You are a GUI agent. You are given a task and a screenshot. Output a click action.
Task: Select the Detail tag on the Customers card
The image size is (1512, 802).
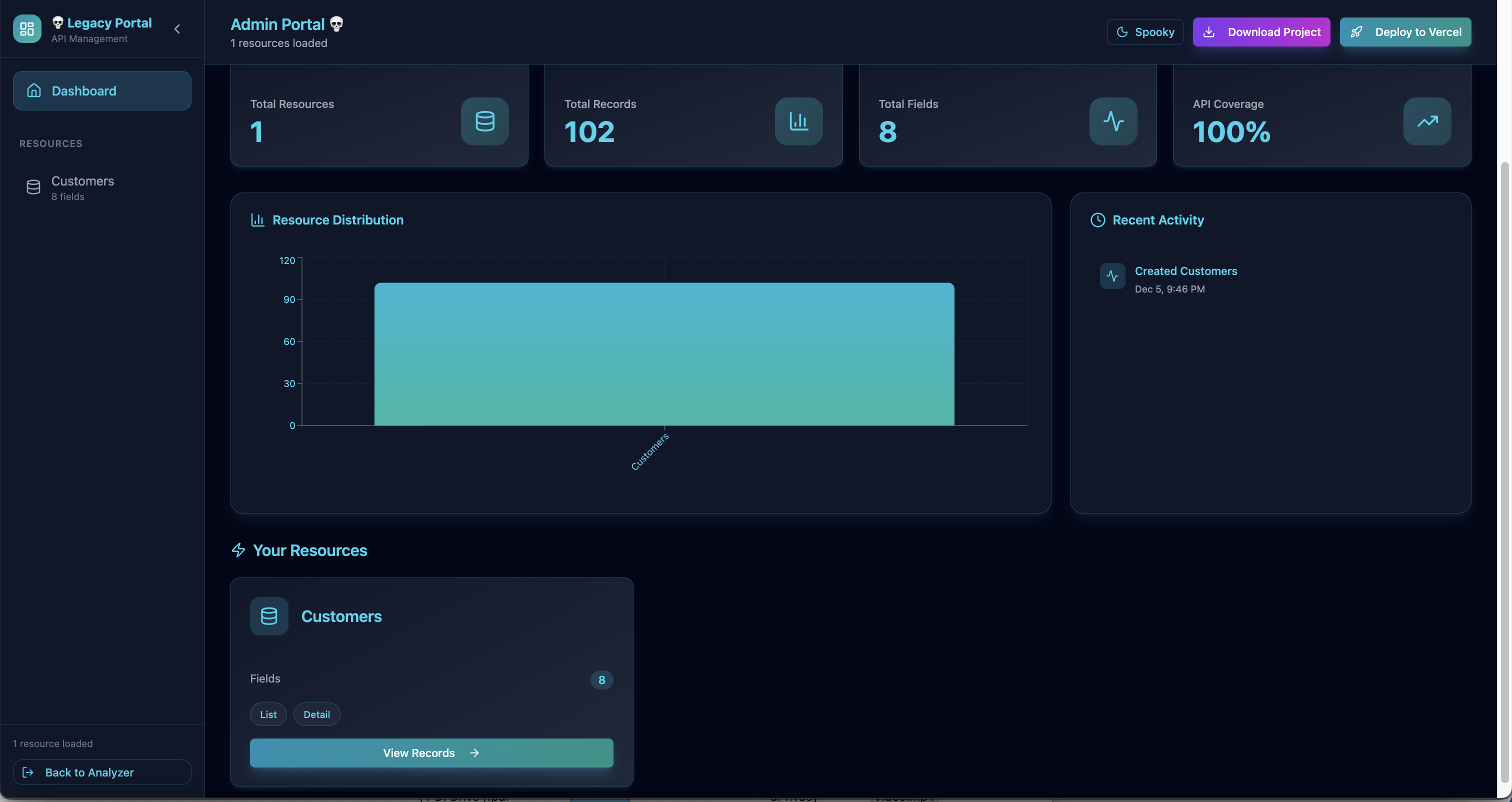(x=316, y=714)
